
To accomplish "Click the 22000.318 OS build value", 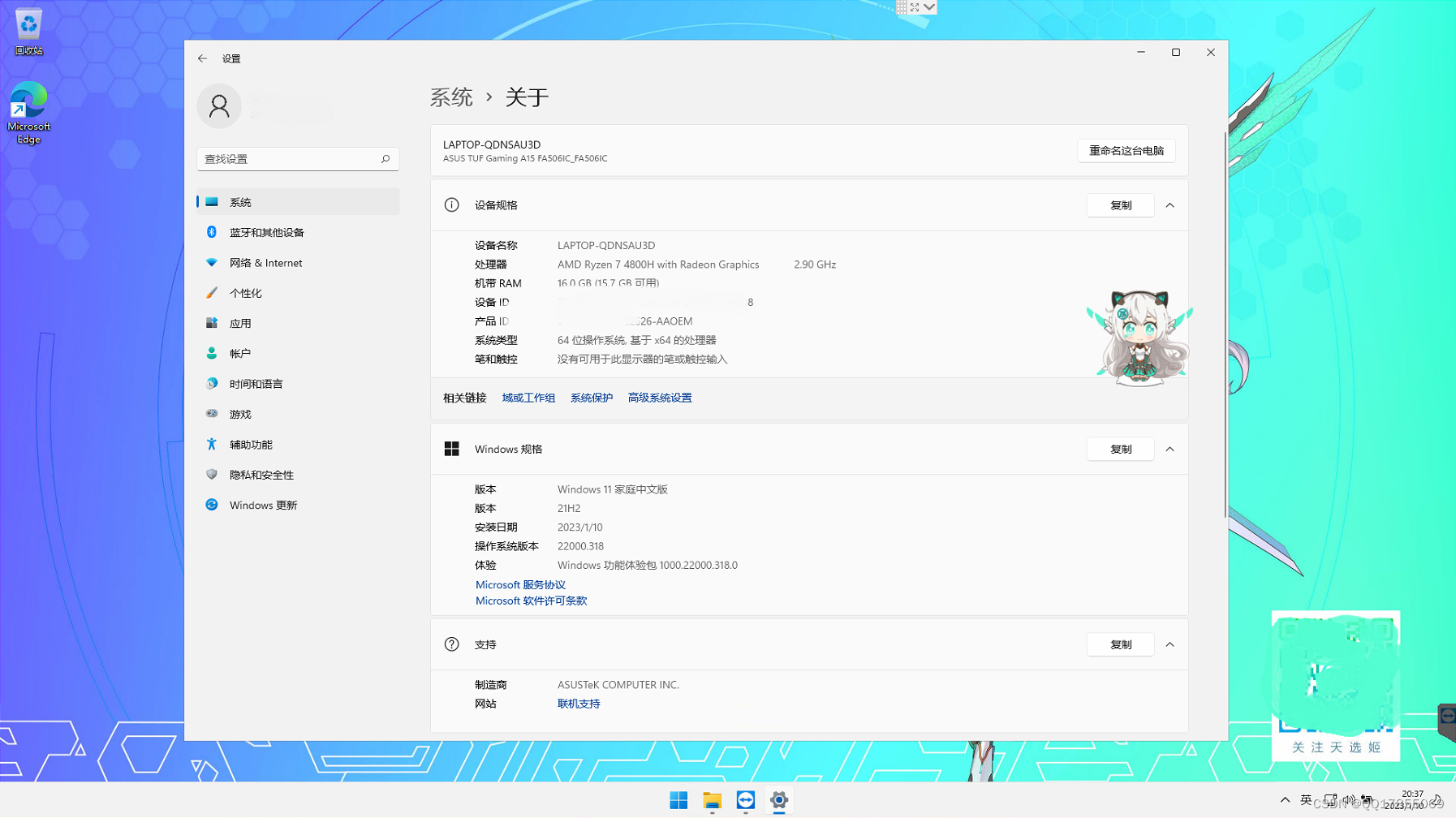I will 580,546.
